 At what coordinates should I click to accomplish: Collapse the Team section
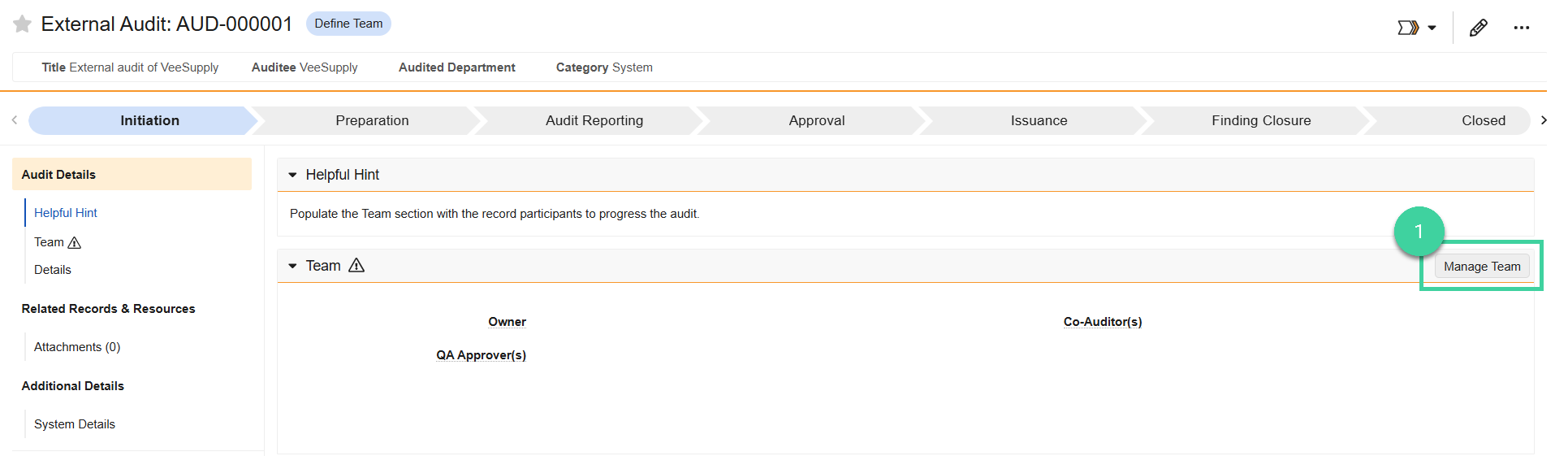[292, 266]
